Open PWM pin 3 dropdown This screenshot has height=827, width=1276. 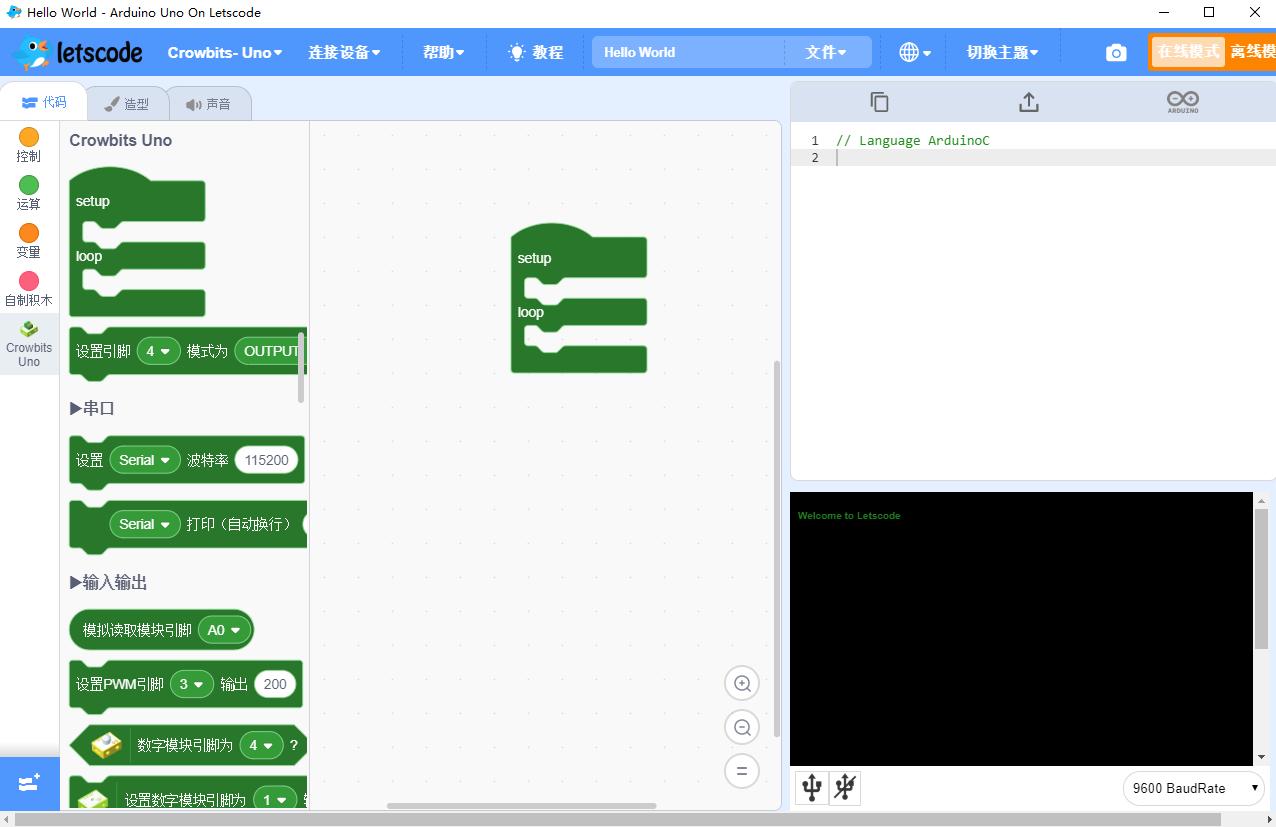tap(192, 684)
